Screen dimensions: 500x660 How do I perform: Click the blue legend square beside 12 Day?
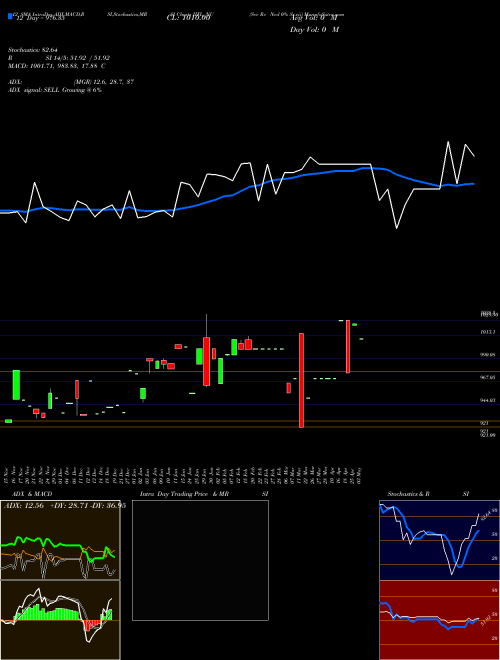coord(11,16)
